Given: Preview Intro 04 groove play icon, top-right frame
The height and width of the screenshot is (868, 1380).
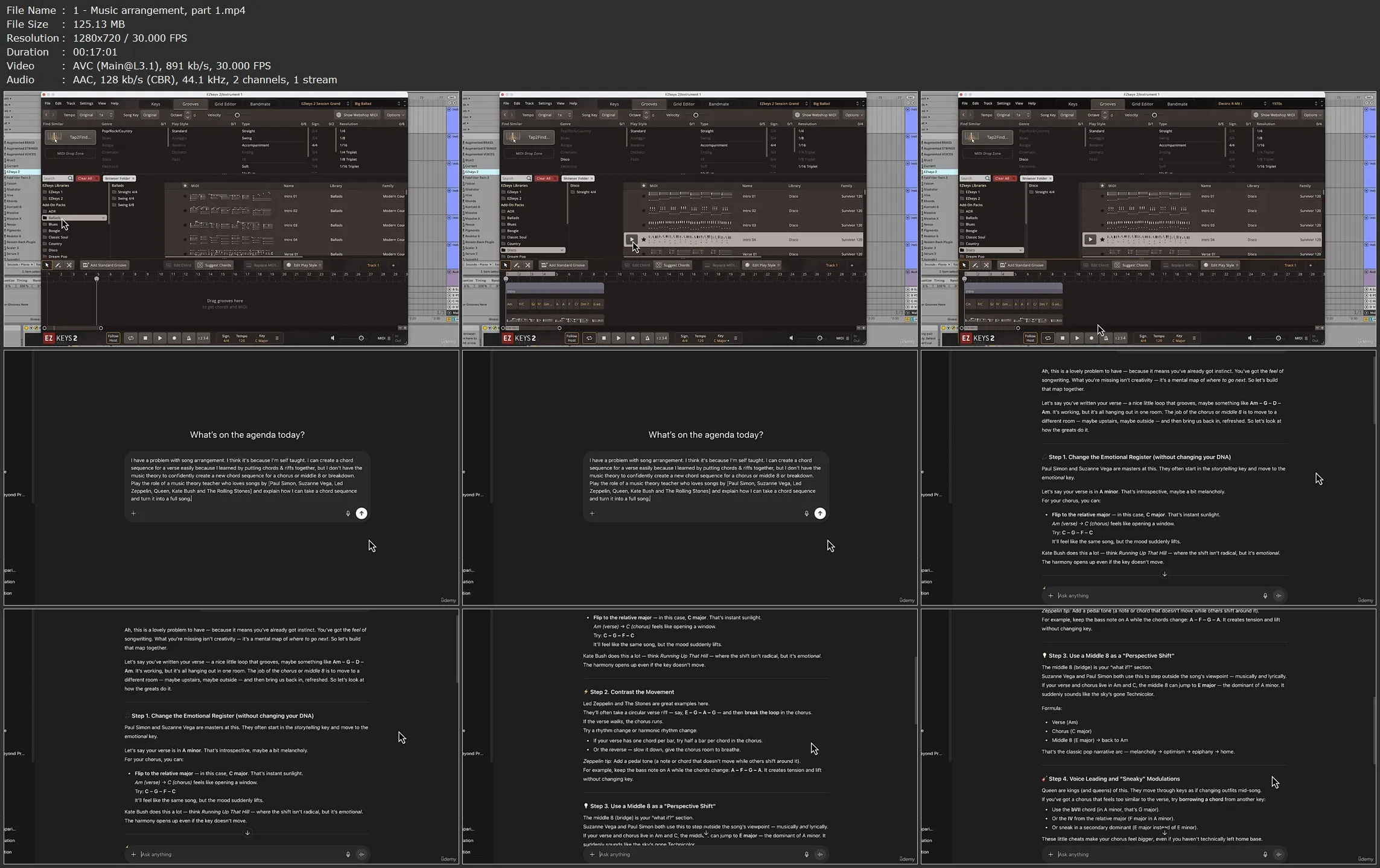Looking at the screenshot, I should pos(1090,239).
